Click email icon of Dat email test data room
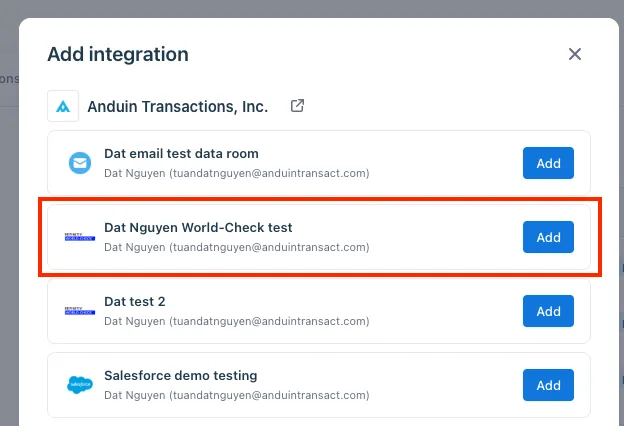Image resolution: width=624 pixels, height=426 pixels. (x=80, y=163)
